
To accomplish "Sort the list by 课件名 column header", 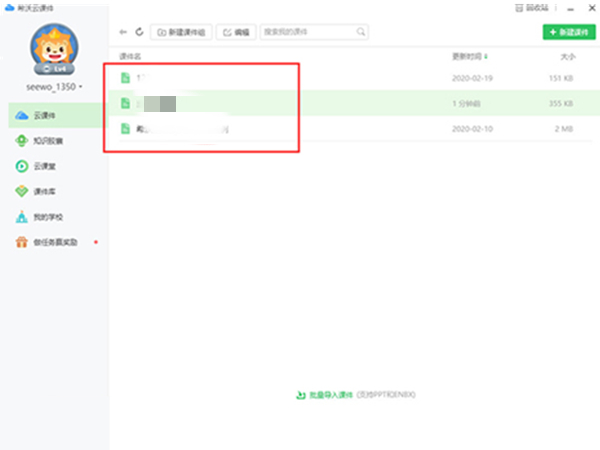I will [131, 57].
